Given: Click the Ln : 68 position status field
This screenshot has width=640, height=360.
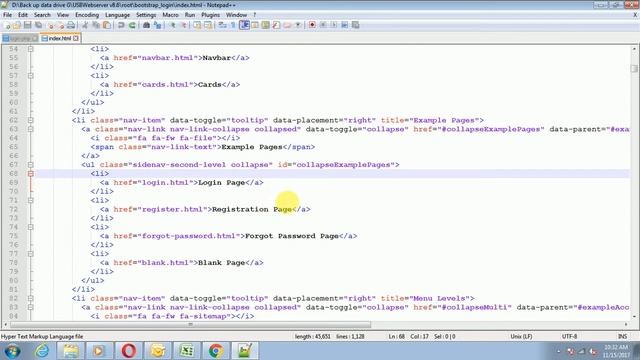Looking at the screenshot, I should 396,337.
